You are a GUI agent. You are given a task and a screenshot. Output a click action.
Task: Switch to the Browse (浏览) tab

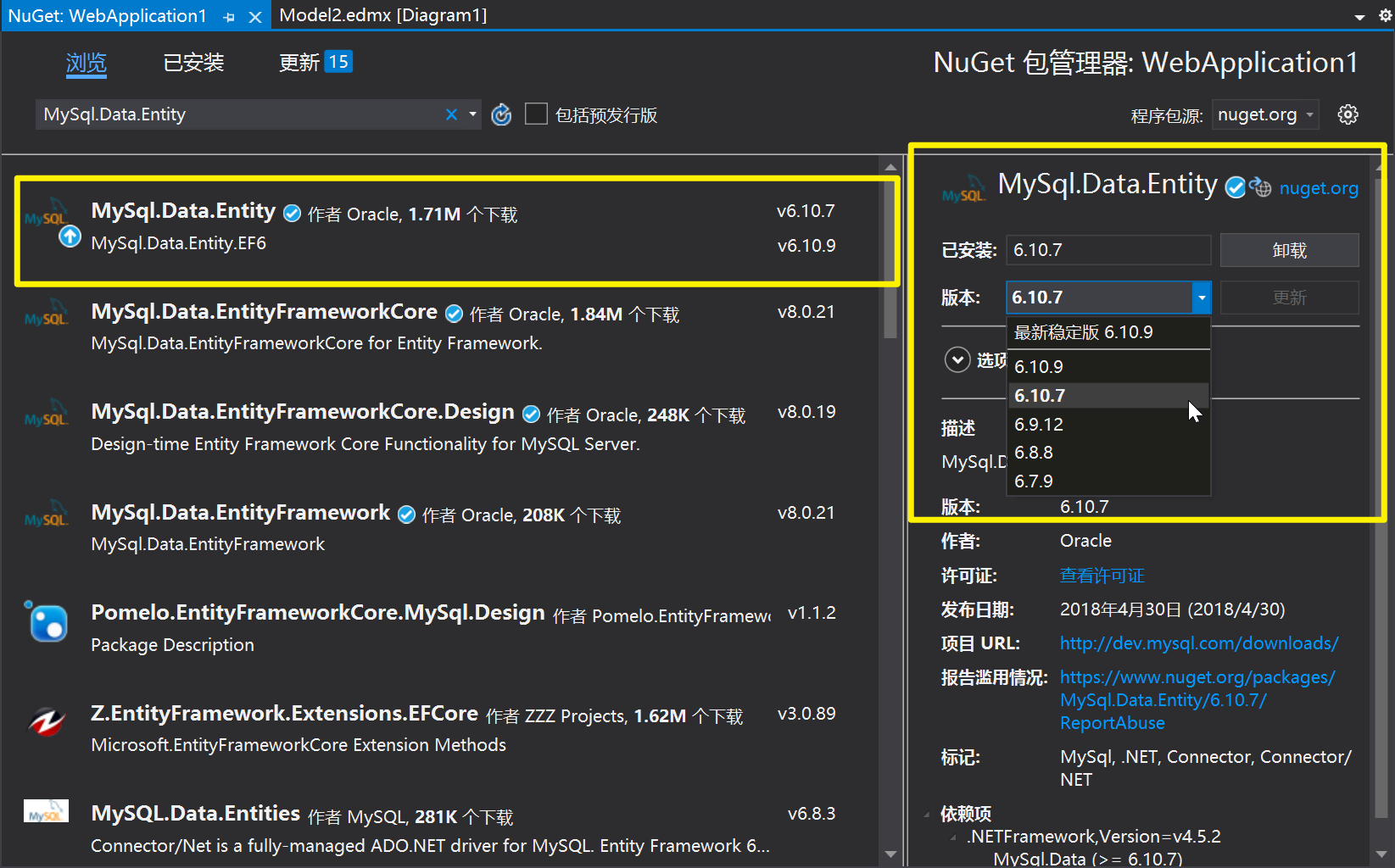(x=86, y=63)
